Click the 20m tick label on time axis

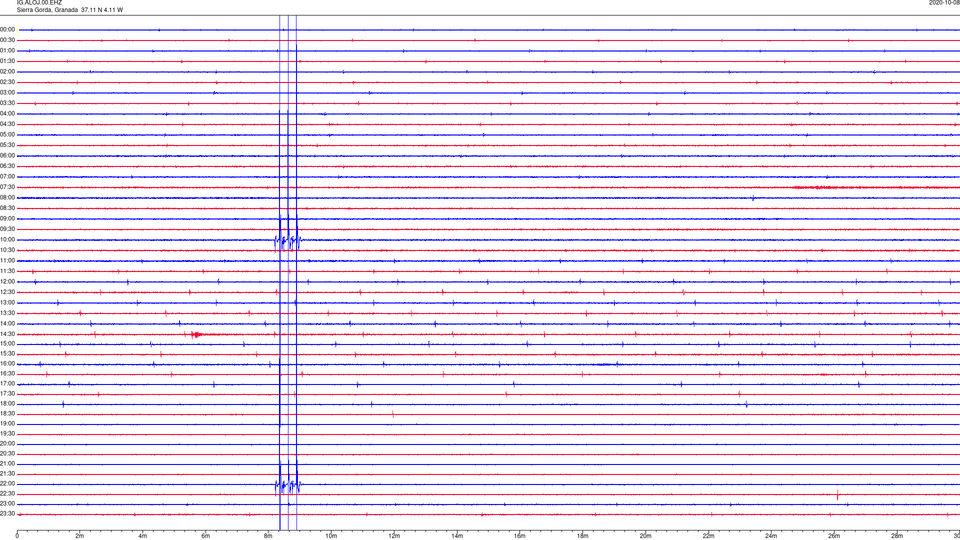[646, 536]
